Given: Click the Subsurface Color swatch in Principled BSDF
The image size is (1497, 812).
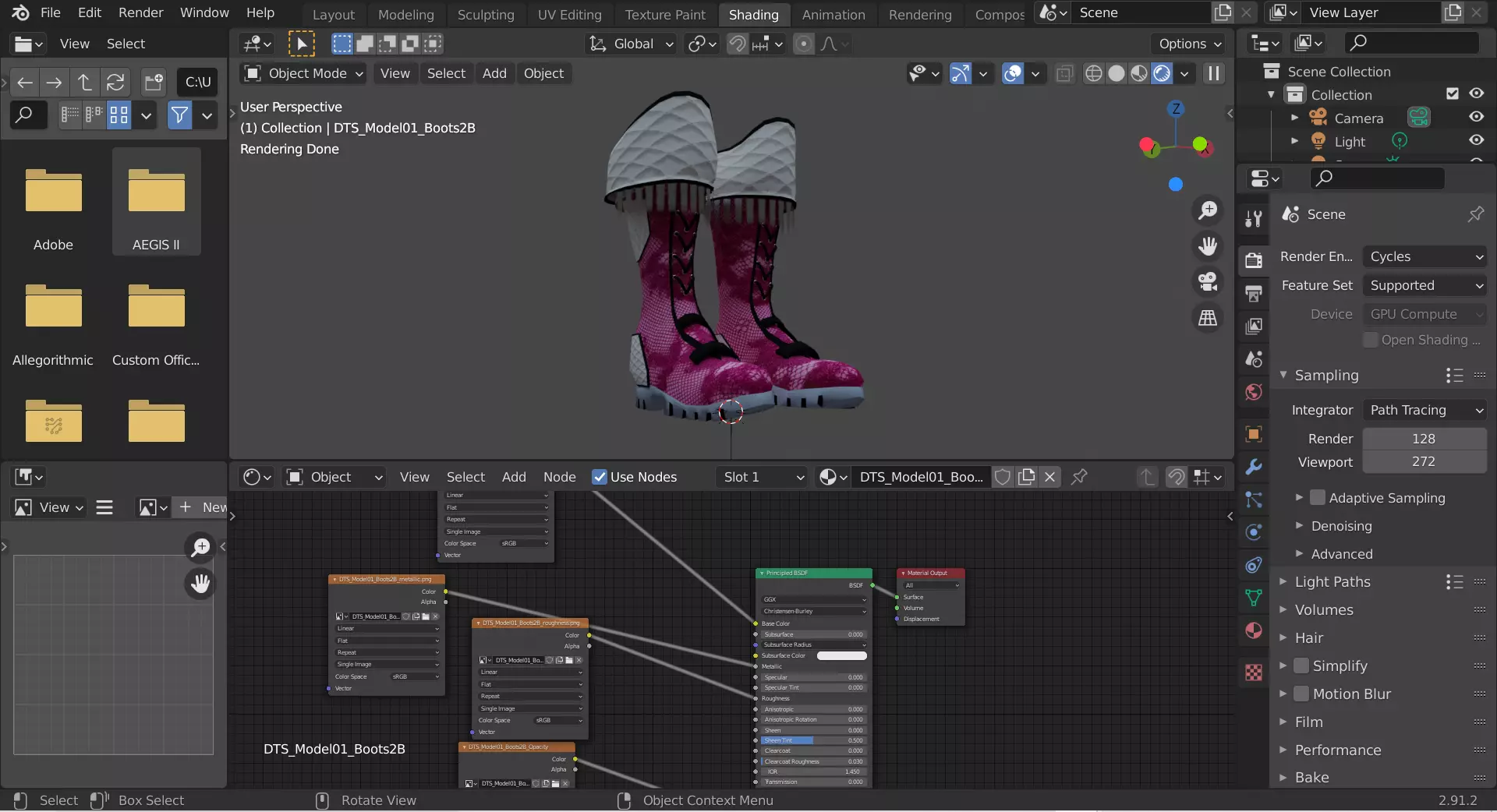Looking at the screenshot, I should click(841, 655).
